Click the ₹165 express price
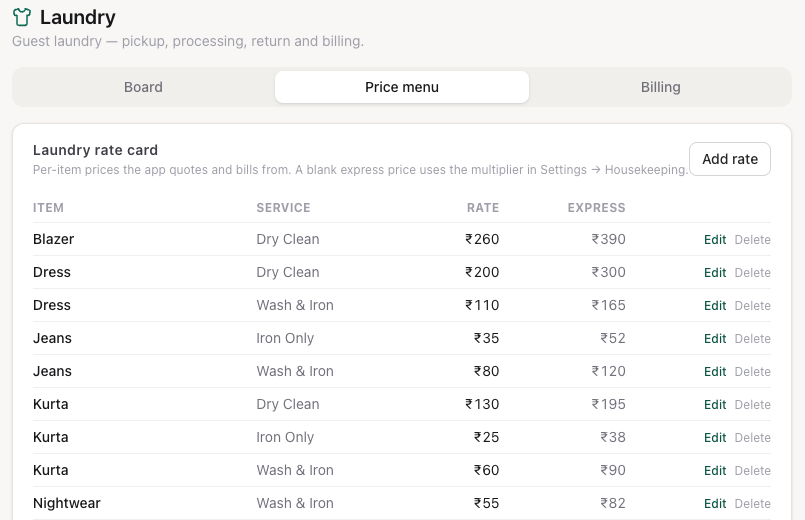Image resolution: width=805 pixels, height=520 pixels. (x=608, y=305)
